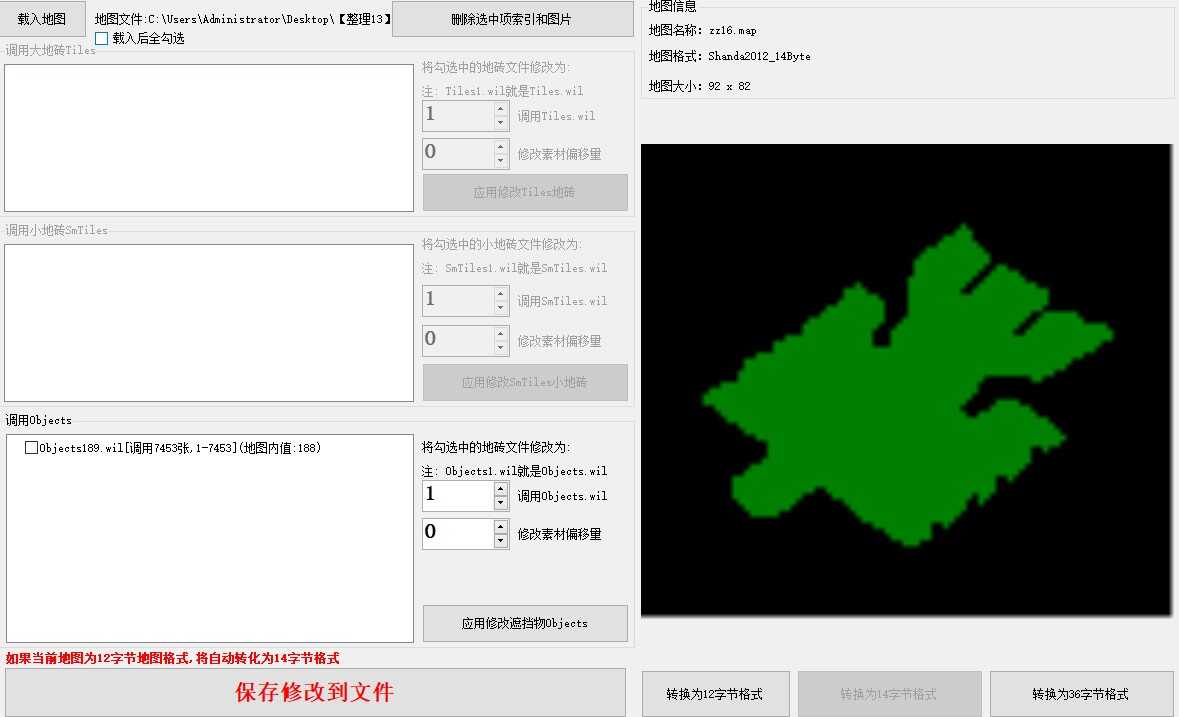Enable the 载入后全勾选 checkbox
This screenshot has width=1179, height=717.
[x=101, y=39]
